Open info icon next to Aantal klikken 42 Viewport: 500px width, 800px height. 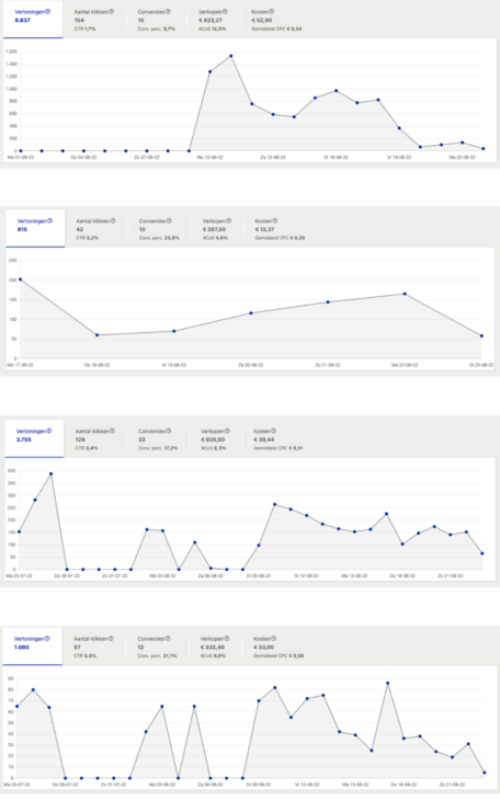(x=113, y=221)
